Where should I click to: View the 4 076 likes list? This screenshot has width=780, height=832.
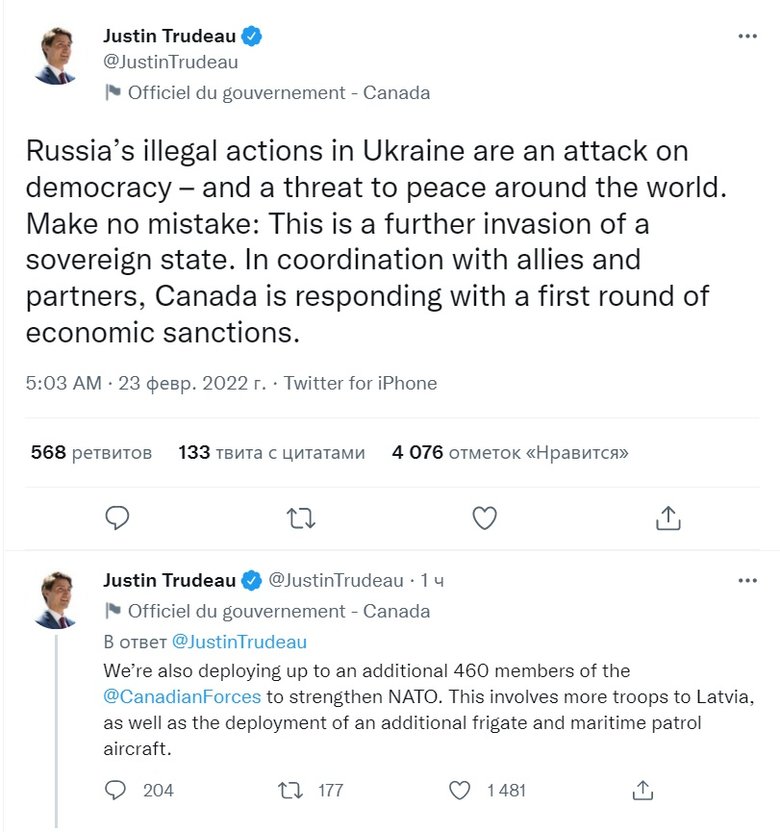pos(510,452)
